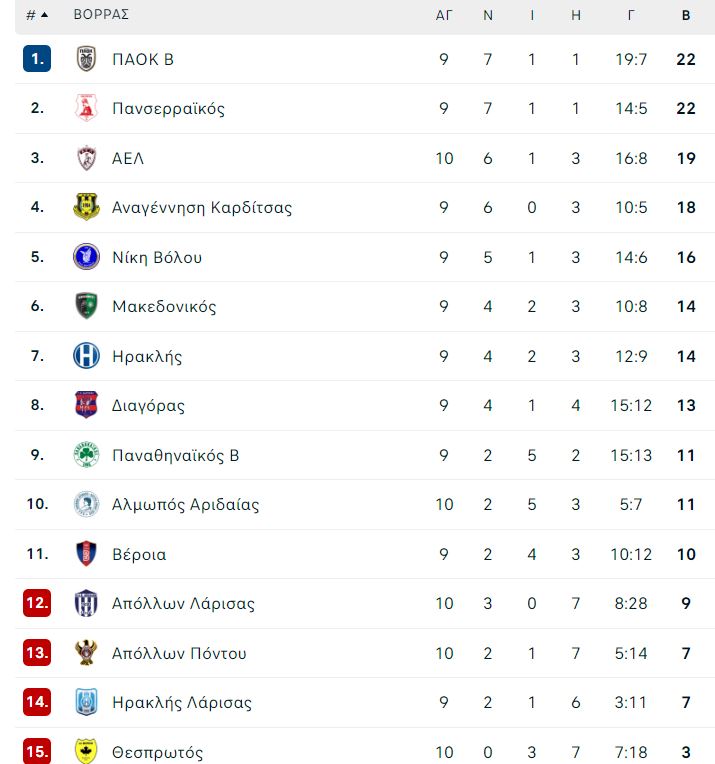Click the ΠΑΟΚ Β team crest
This screenshot has height=764, width=715.
coord(86,59)
